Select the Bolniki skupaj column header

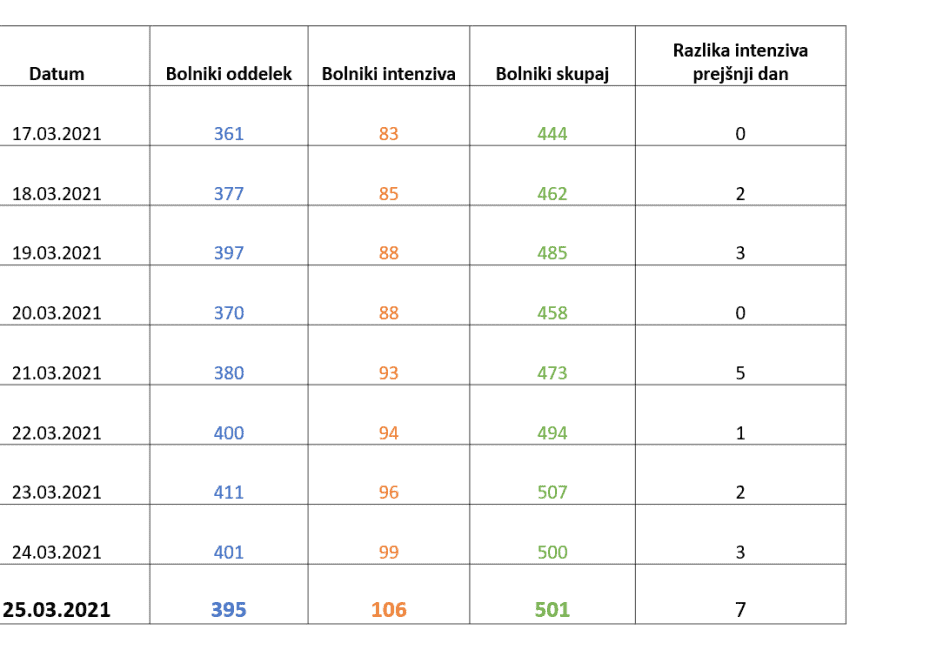[552, 74]
